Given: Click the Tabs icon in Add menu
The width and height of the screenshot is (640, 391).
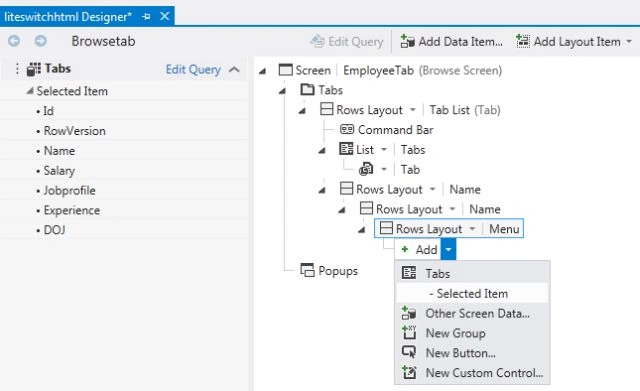Looking at the screenshot, I should pyautogui.click(x=409, y=273).
